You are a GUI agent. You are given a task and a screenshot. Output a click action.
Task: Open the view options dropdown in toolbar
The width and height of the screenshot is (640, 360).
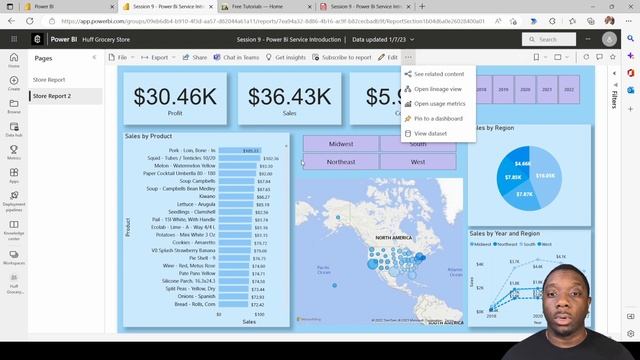coord(561,57)
